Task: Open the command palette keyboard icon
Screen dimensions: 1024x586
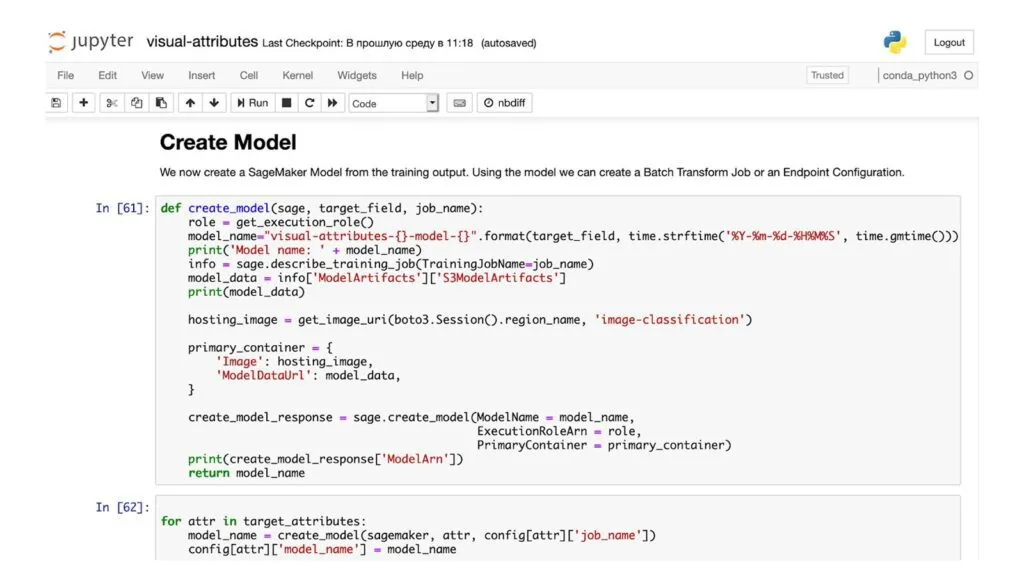Action: [459, 102]
